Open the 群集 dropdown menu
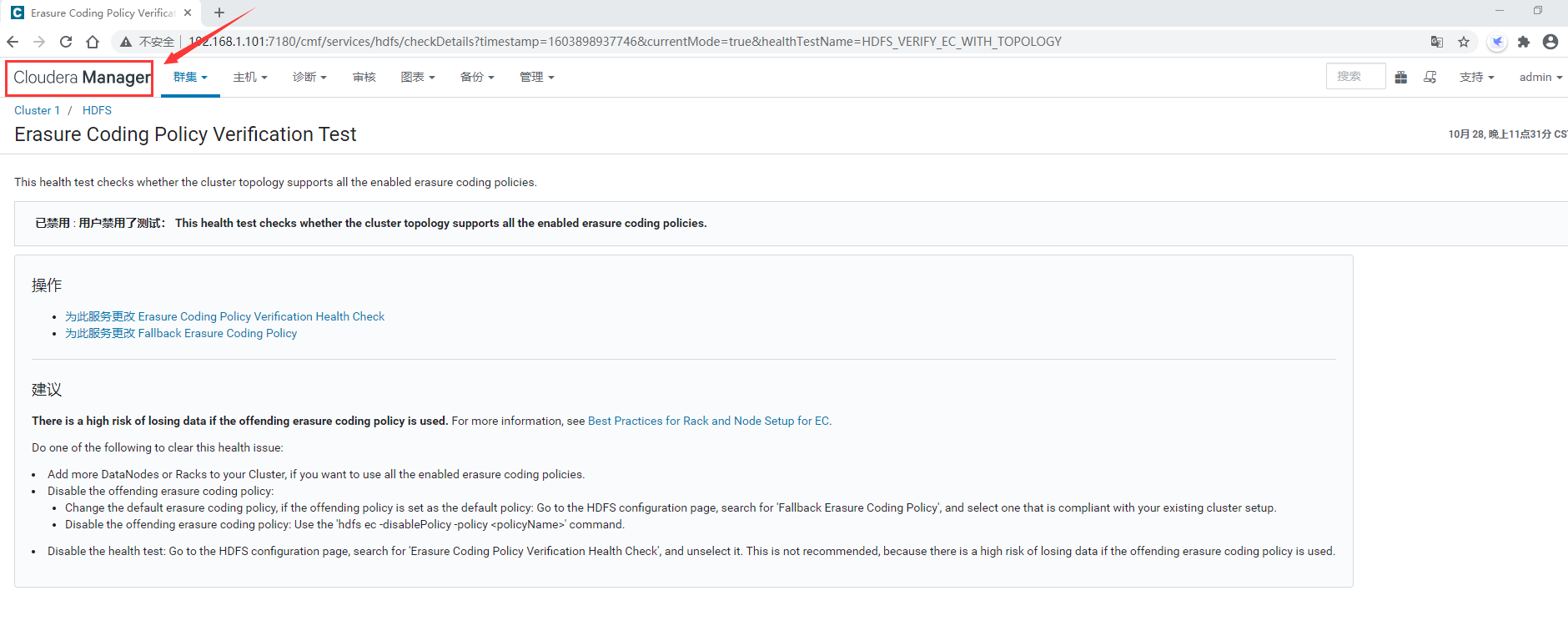 pos(190,77)
